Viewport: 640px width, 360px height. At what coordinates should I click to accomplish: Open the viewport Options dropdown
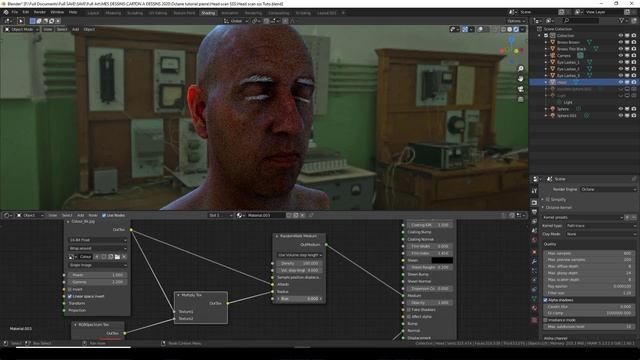pyautogui.click(x=516, y=21)
